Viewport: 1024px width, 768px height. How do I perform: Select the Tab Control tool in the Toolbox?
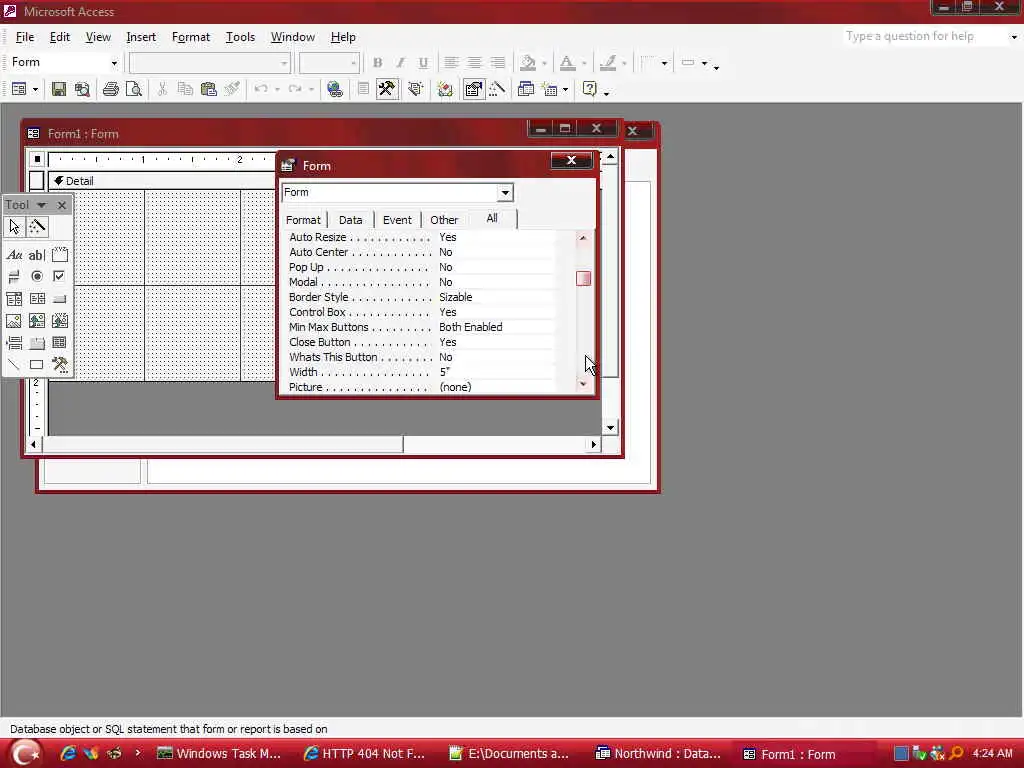[37, 343]
